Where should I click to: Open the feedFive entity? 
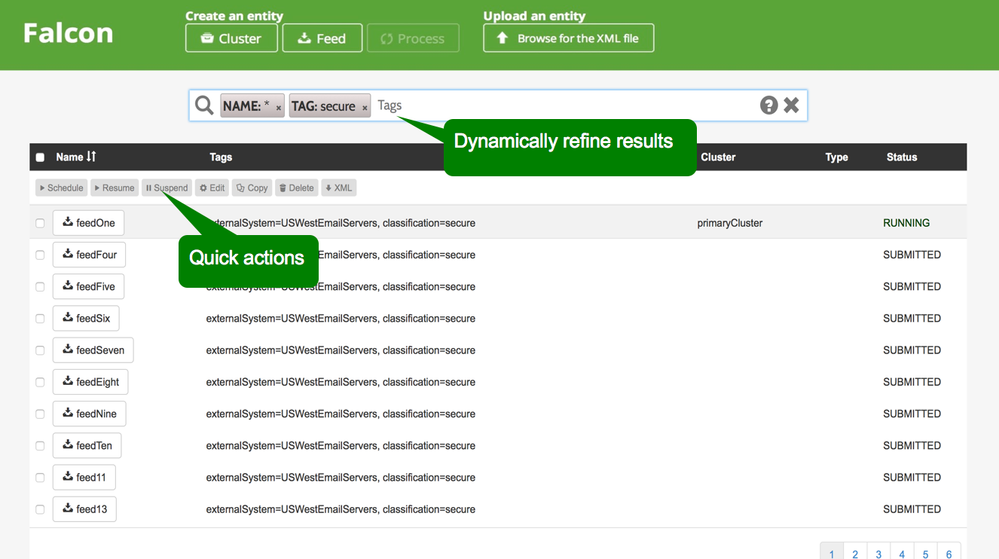coord(89,287)
